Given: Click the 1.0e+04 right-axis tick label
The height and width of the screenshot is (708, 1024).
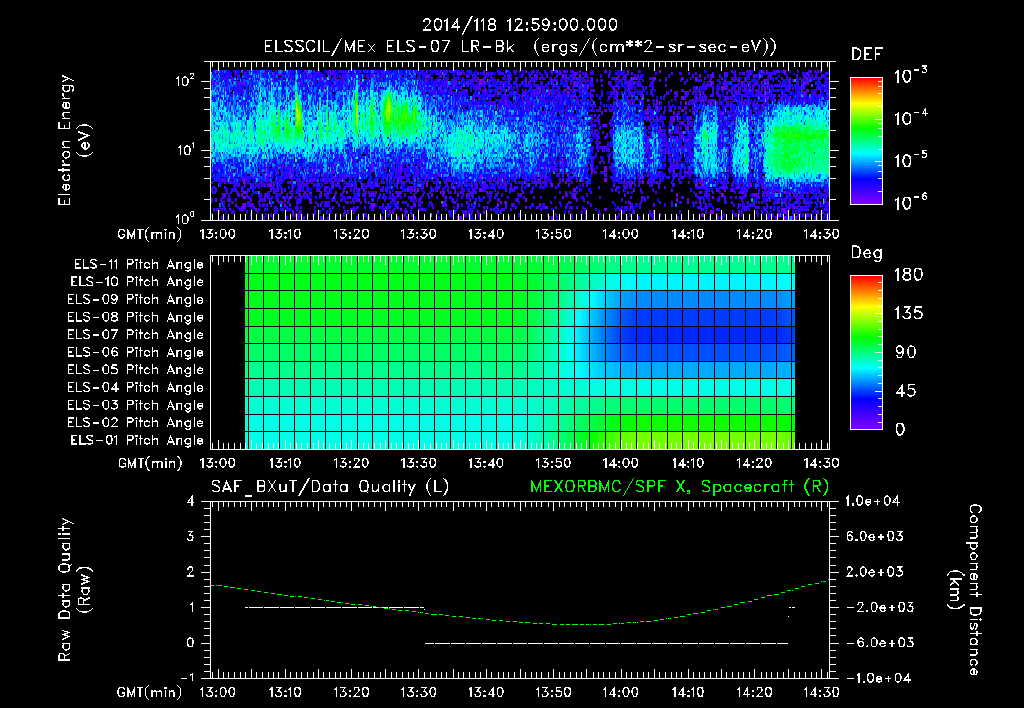Looking at the screenshot, I should (873, 501).
